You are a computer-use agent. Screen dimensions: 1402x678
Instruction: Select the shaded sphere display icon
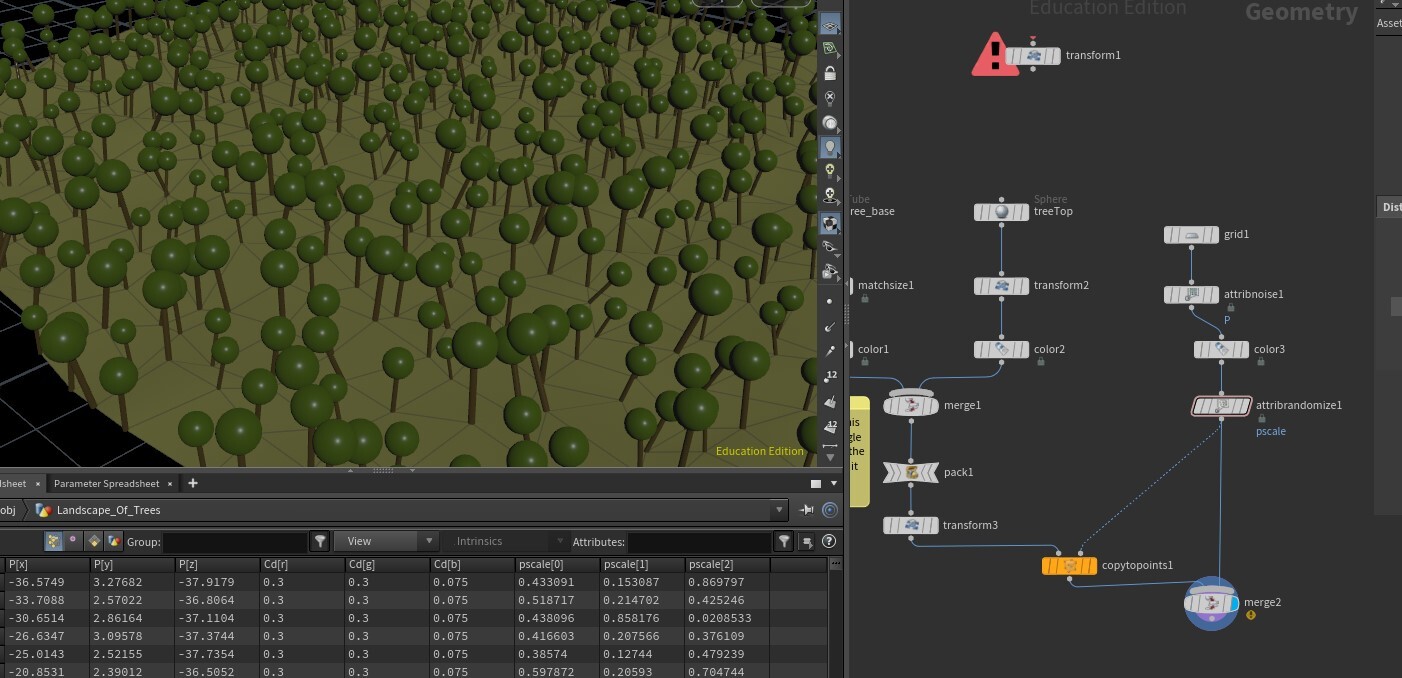coord(830,223)
